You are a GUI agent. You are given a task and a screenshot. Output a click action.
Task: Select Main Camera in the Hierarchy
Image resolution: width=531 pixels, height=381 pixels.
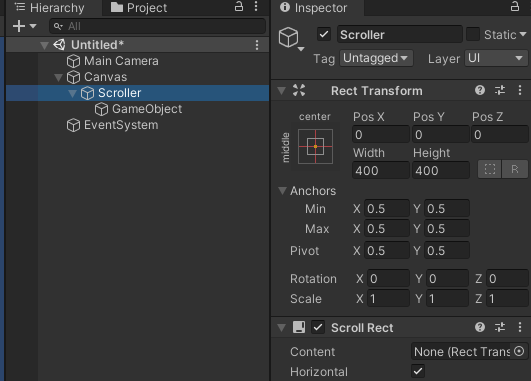[x=121, y=61]
